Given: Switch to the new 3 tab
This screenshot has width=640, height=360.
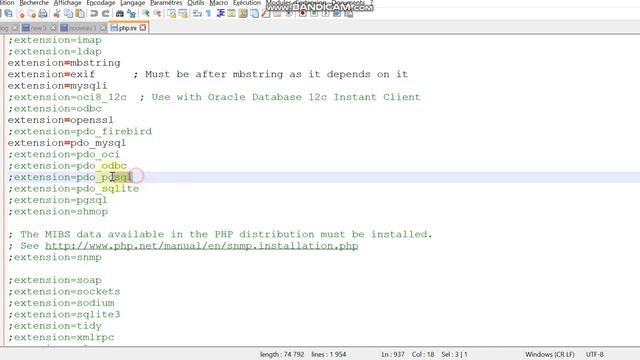Looking at the screenshot, I should point(38,28).
